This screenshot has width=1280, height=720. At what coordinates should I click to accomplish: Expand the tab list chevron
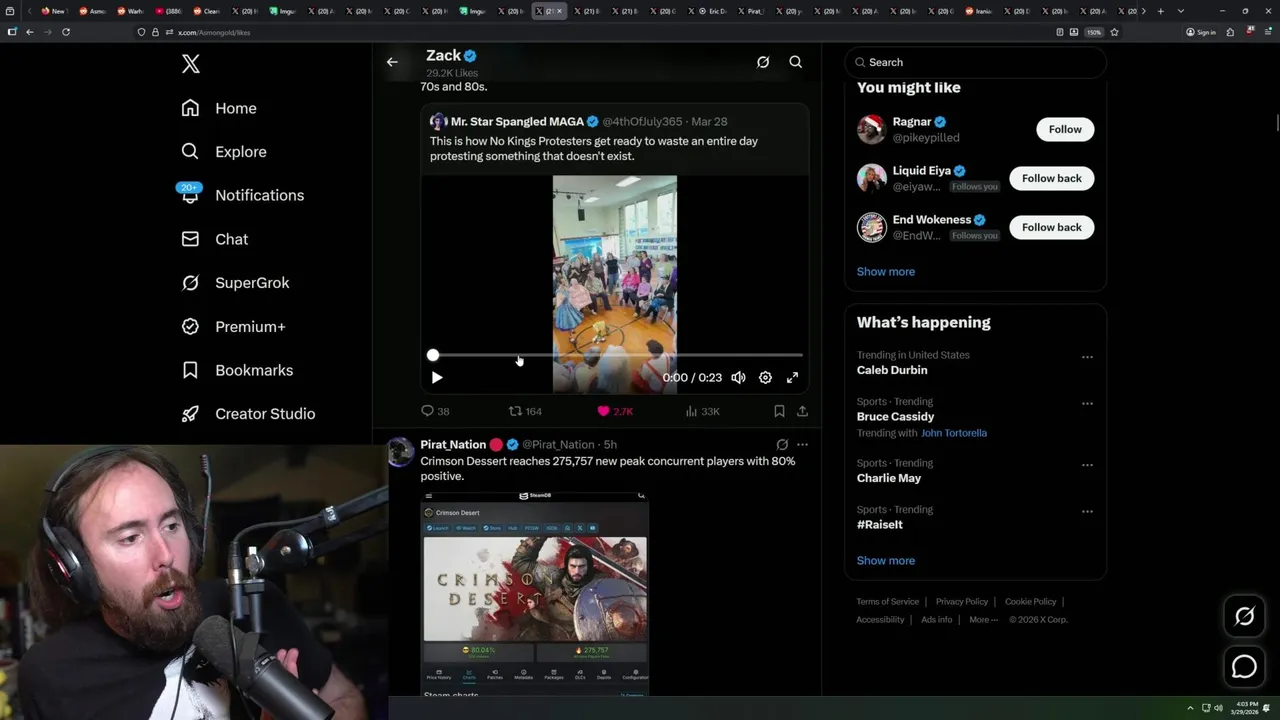(x=1181, y=11)
